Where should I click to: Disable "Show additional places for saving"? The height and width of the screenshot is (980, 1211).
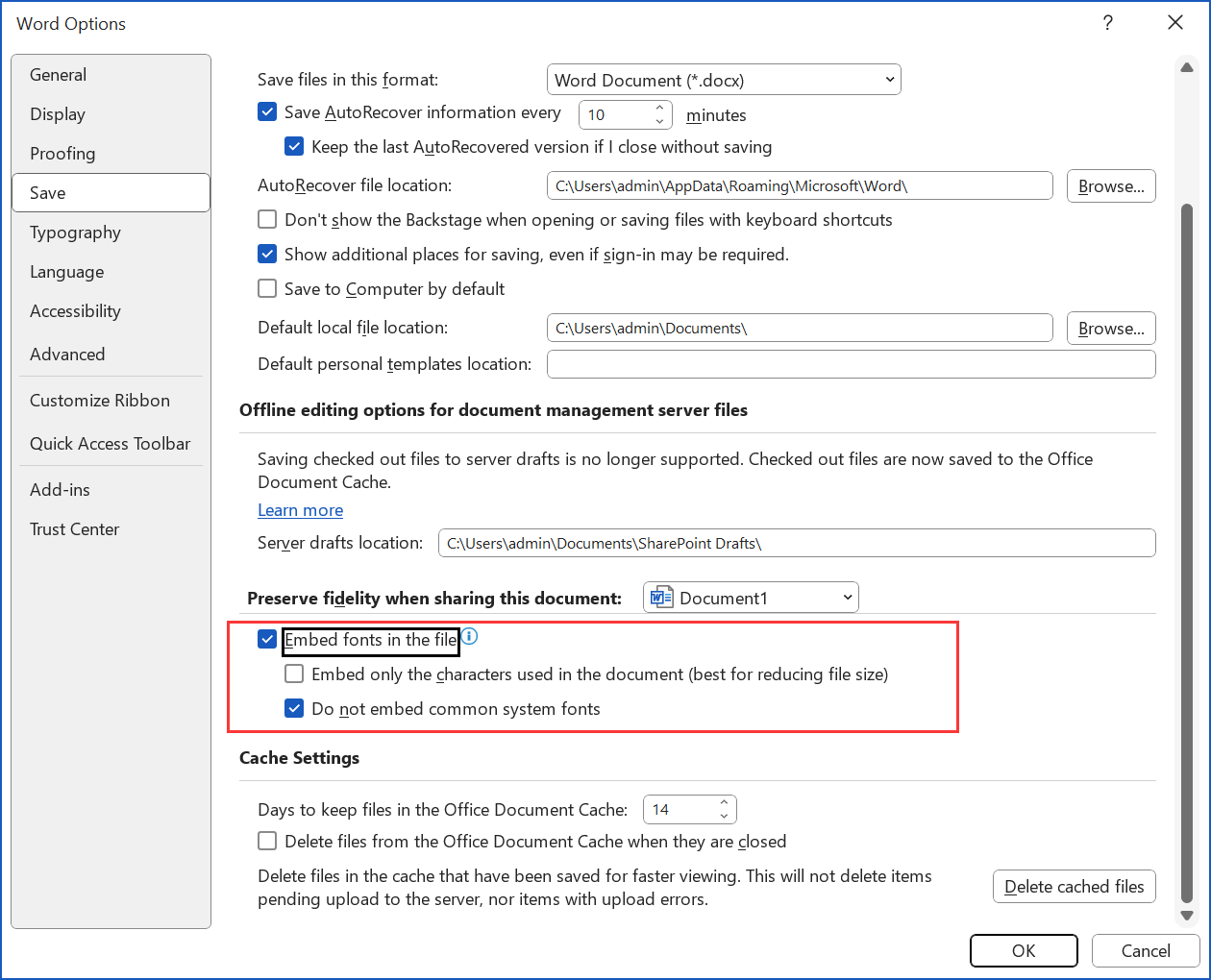[266, 254]
